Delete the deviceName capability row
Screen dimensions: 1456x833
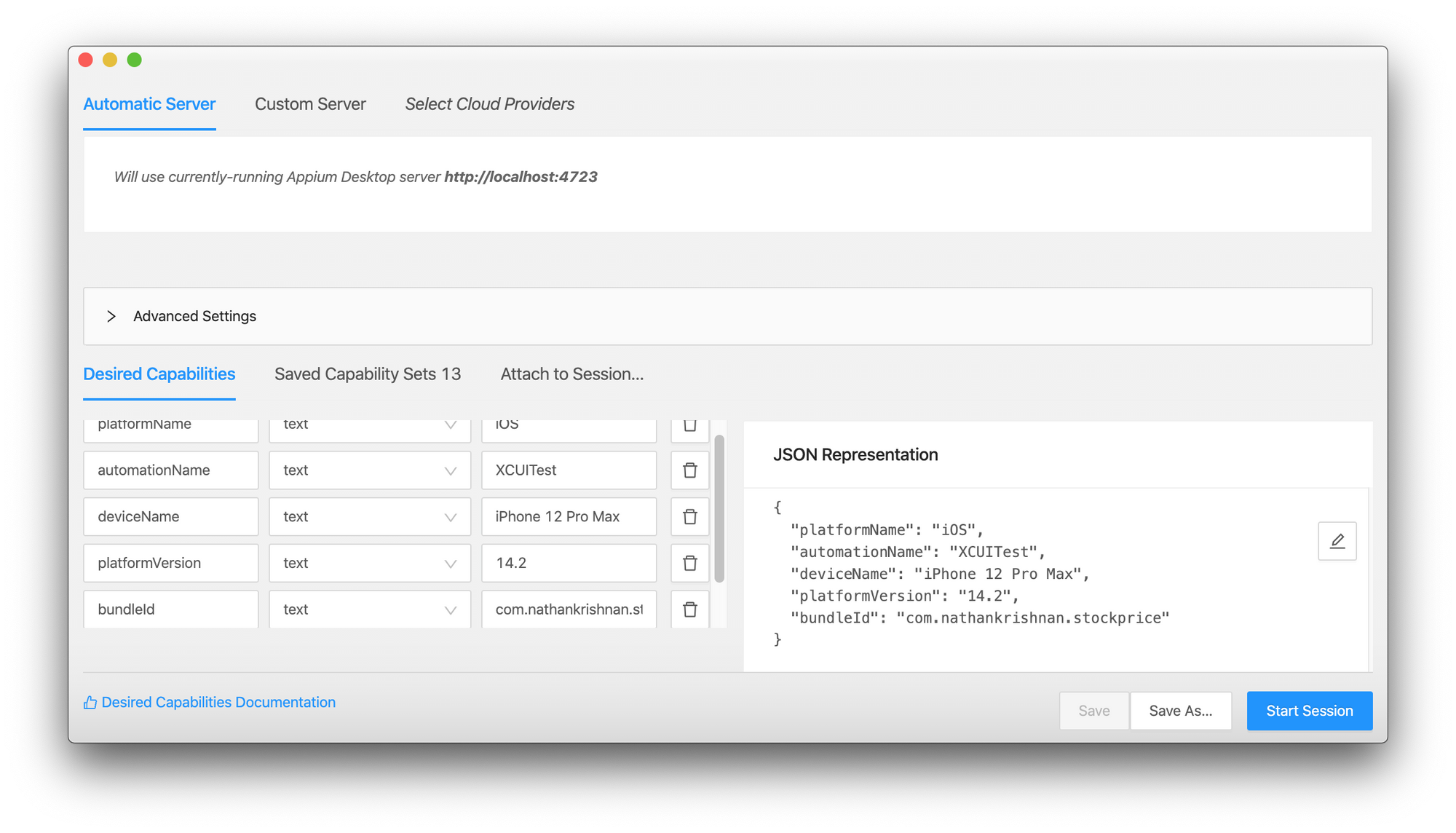pyautogui.click(x=689, y=517)
